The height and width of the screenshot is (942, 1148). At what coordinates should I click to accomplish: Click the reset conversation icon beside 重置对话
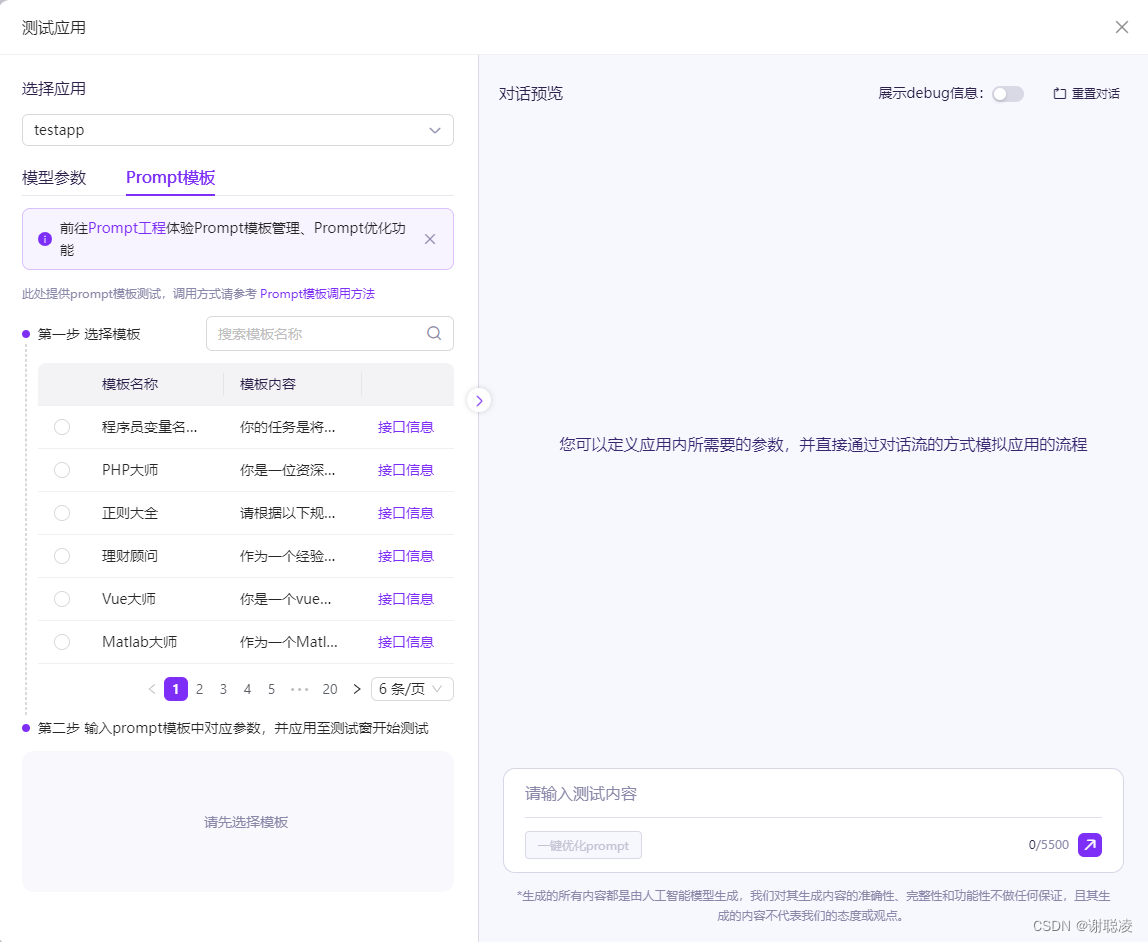click(x=1062, y=93)
